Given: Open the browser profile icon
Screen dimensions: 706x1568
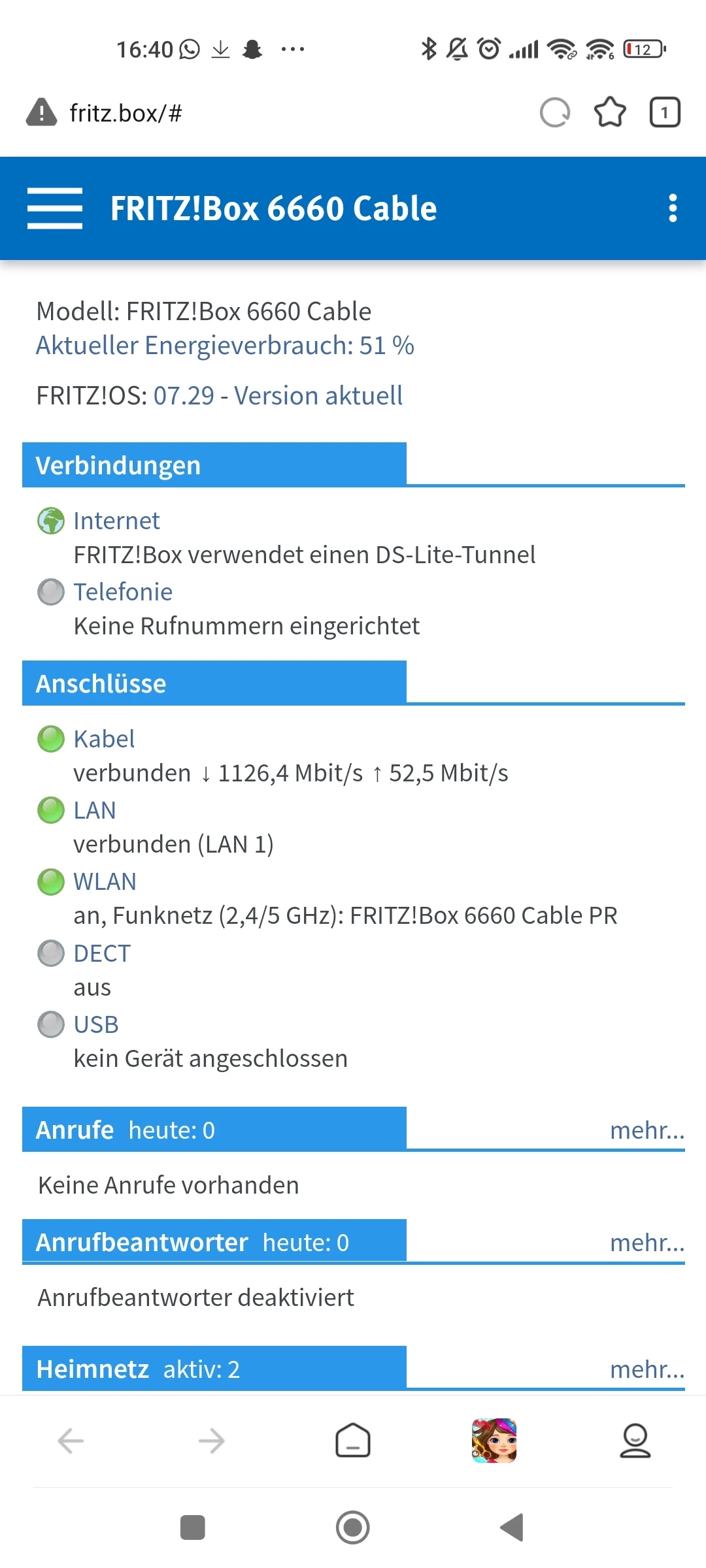Looking at the screenshot, I should click(x=635, y=1441).
